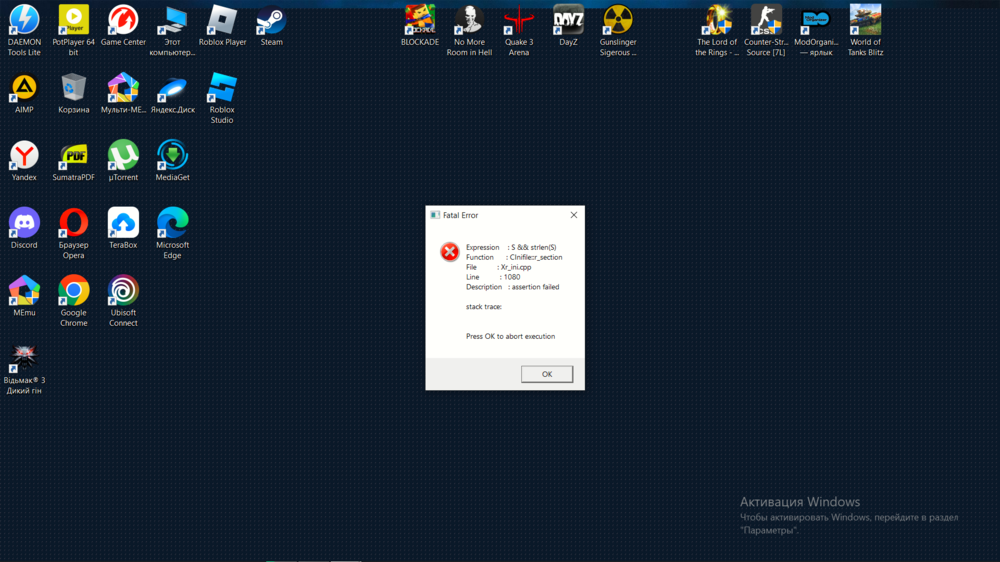
Task: Open Counter-Strike Source shortcut
Action: (x=766, y=30)
